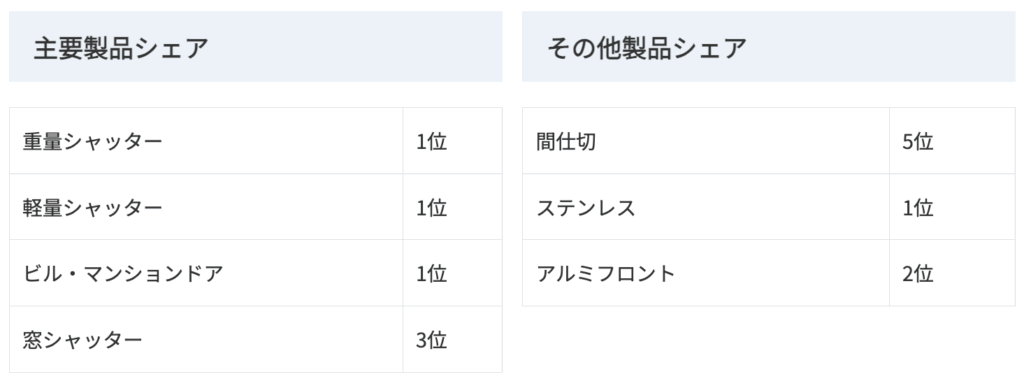Screen dimensions: 1024x386
Task: Click the 重量 characters in first row
Action: (42, 141)
